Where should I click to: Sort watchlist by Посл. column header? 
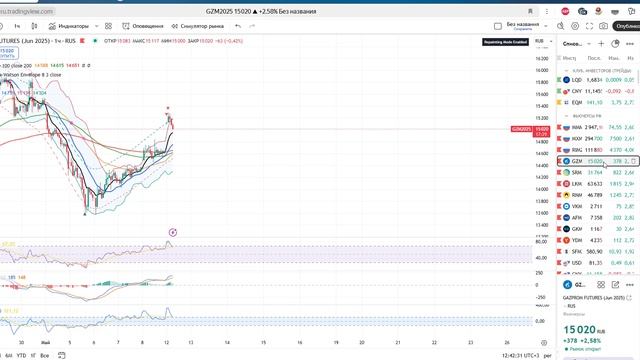point(594,58)
